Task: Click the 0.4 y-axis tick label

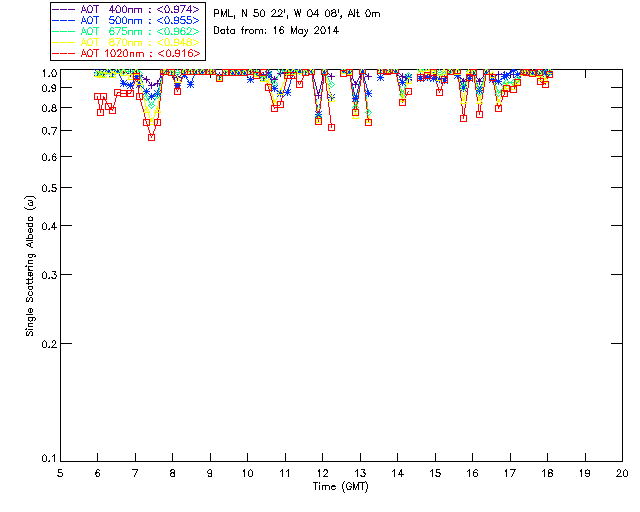Action: pos(49,226)
